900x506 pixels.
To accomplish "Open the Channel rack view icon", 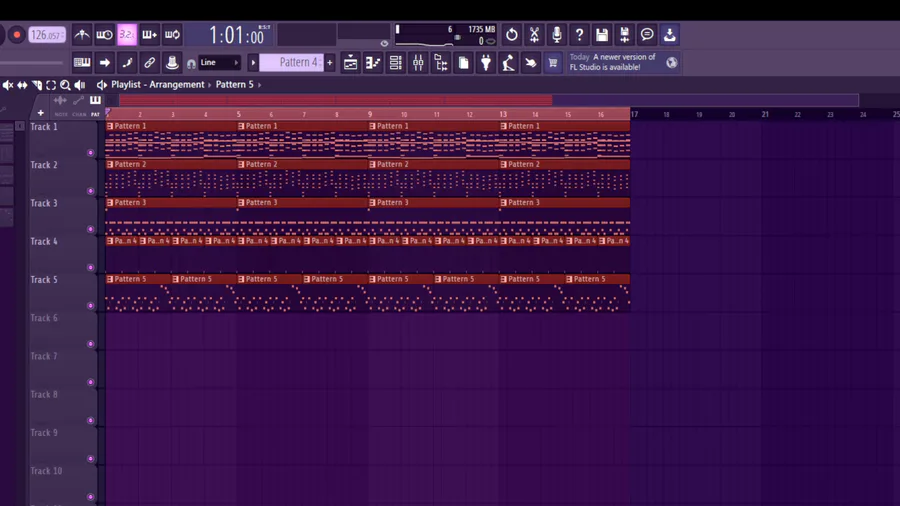I will tap(395, 63).
